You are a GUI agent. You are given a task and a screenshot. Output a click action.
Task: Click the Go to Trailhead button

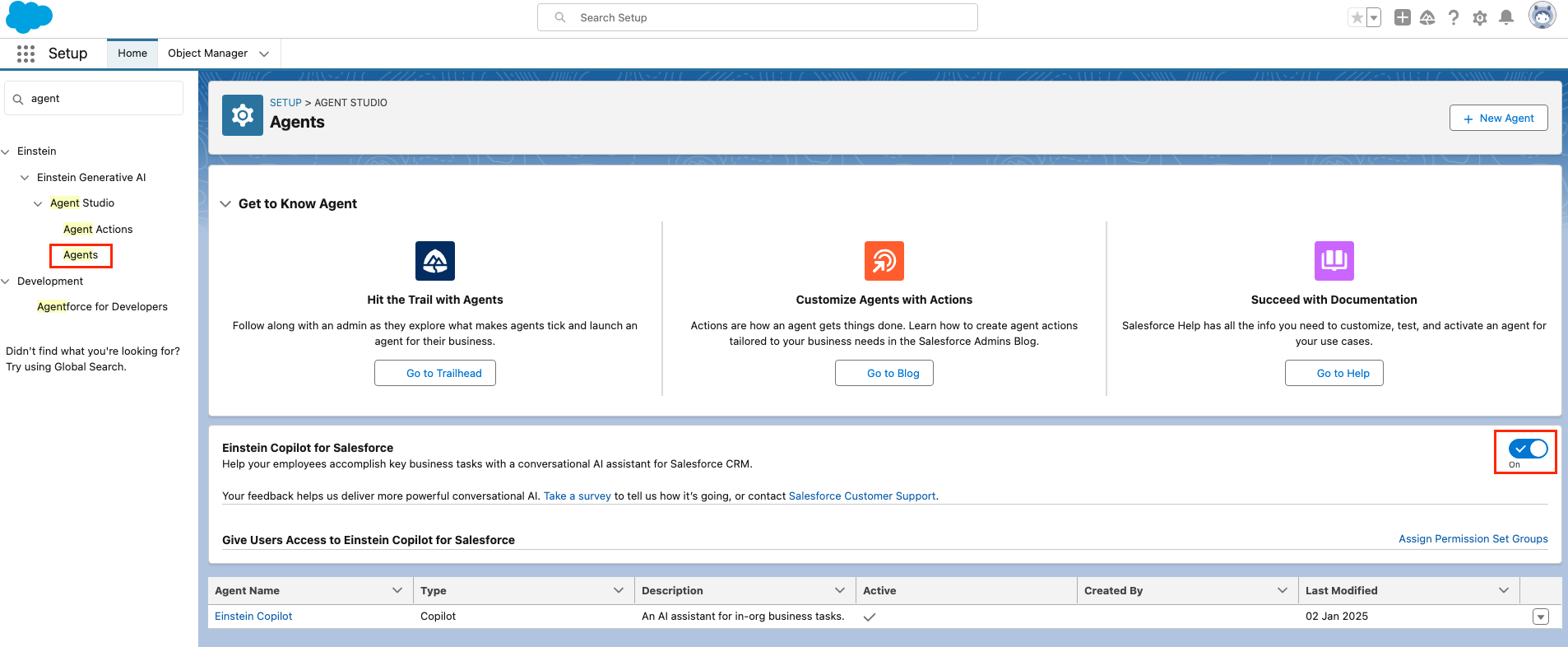(435, 373)
